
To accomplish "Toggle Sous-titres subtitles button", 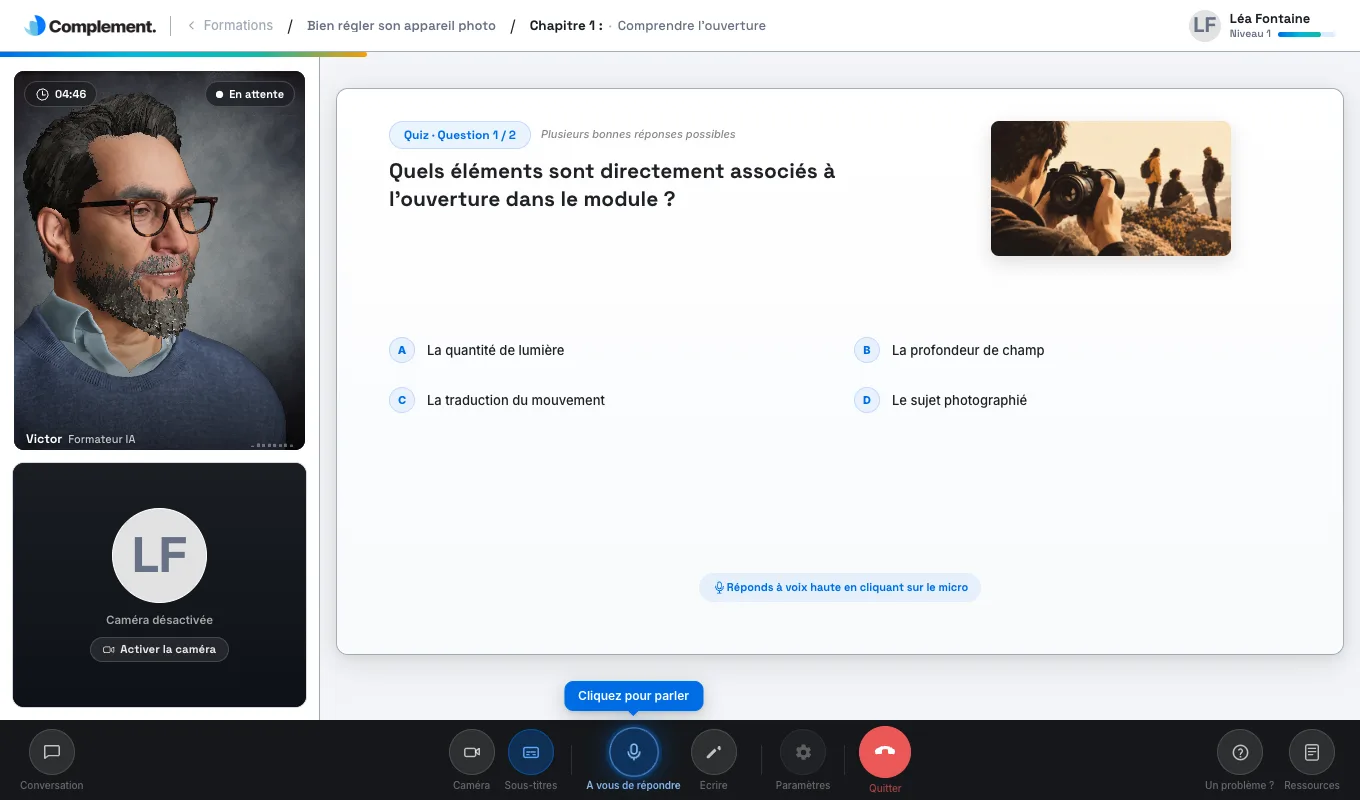I will click(531, 752).
